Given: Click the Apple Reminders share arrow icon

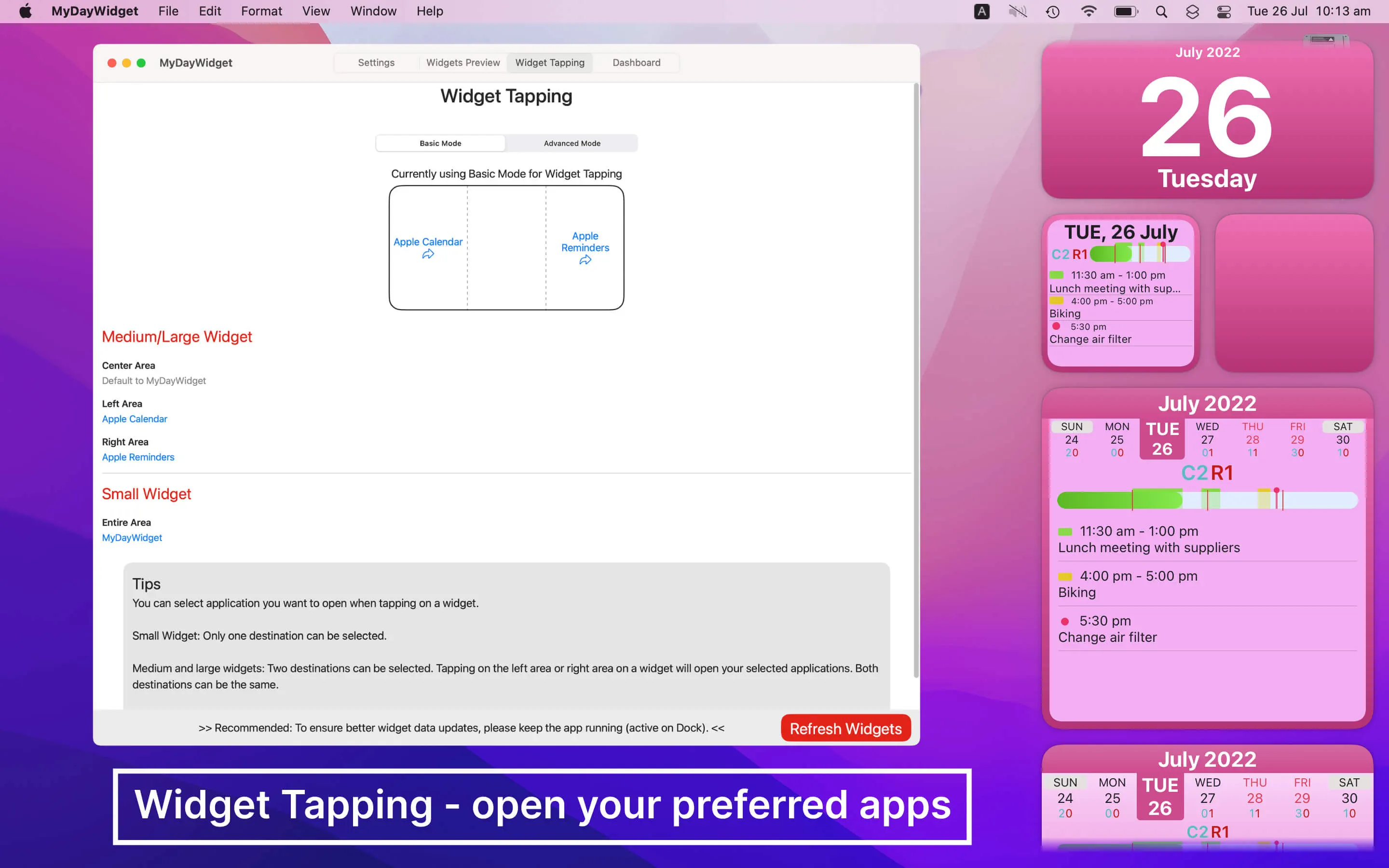Looking at the screenshot, I should point(585,260).
